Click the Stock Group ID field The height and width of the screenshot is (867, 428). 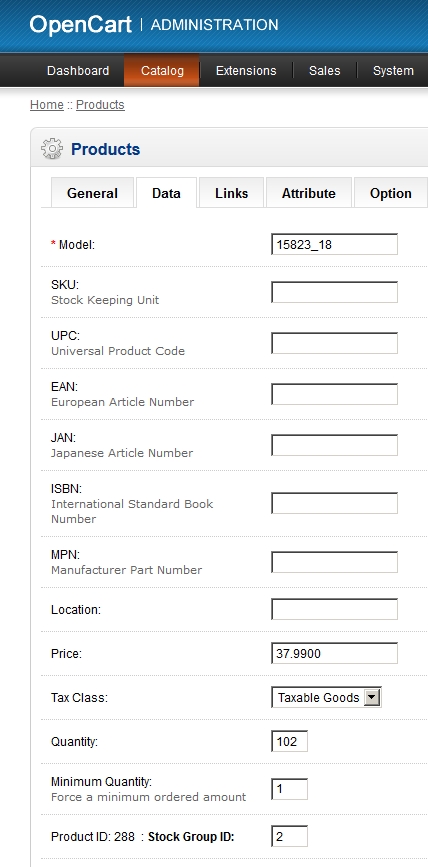point(289,837)
